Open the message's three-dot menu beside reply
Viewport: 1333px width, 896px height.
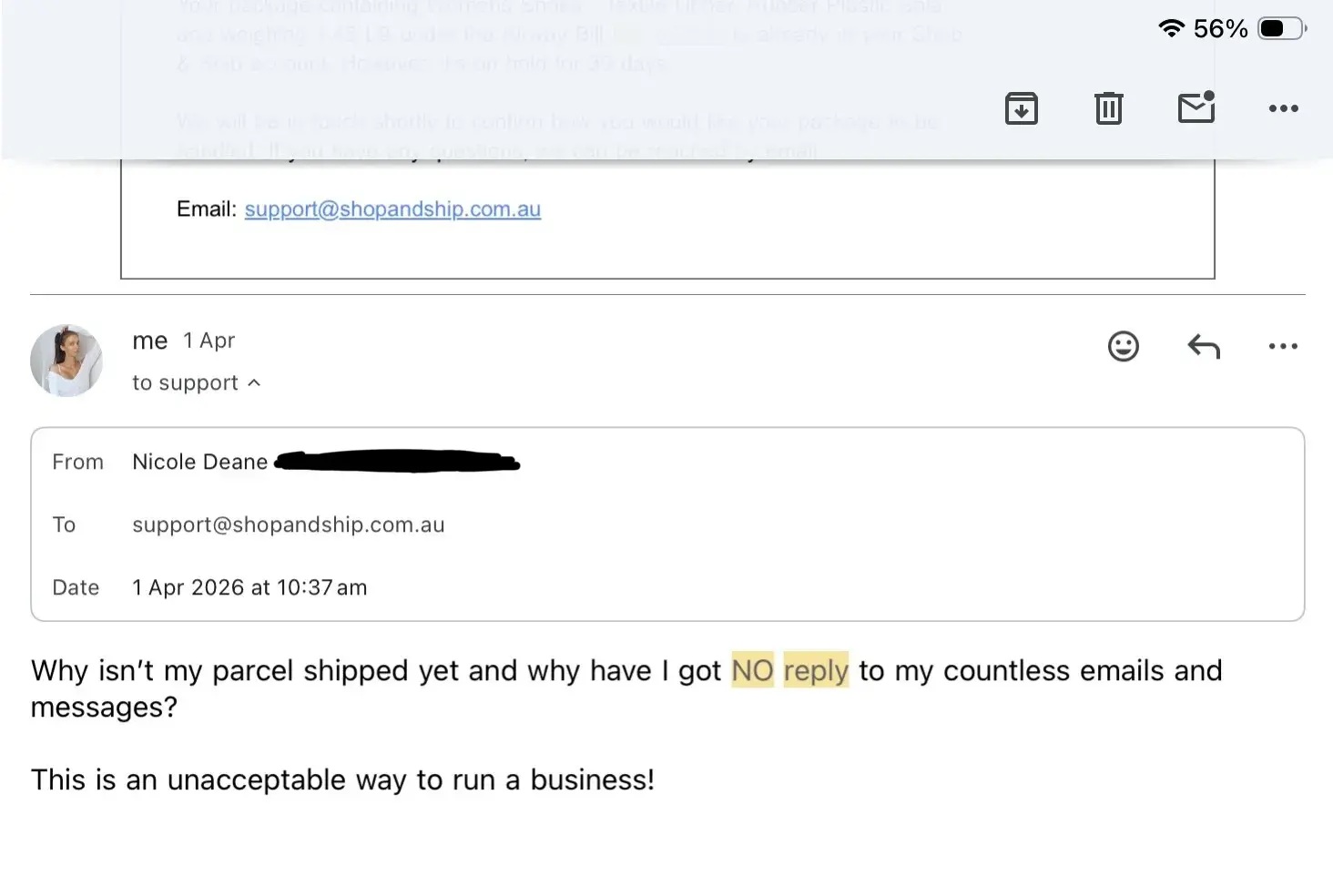point(1283,346)
